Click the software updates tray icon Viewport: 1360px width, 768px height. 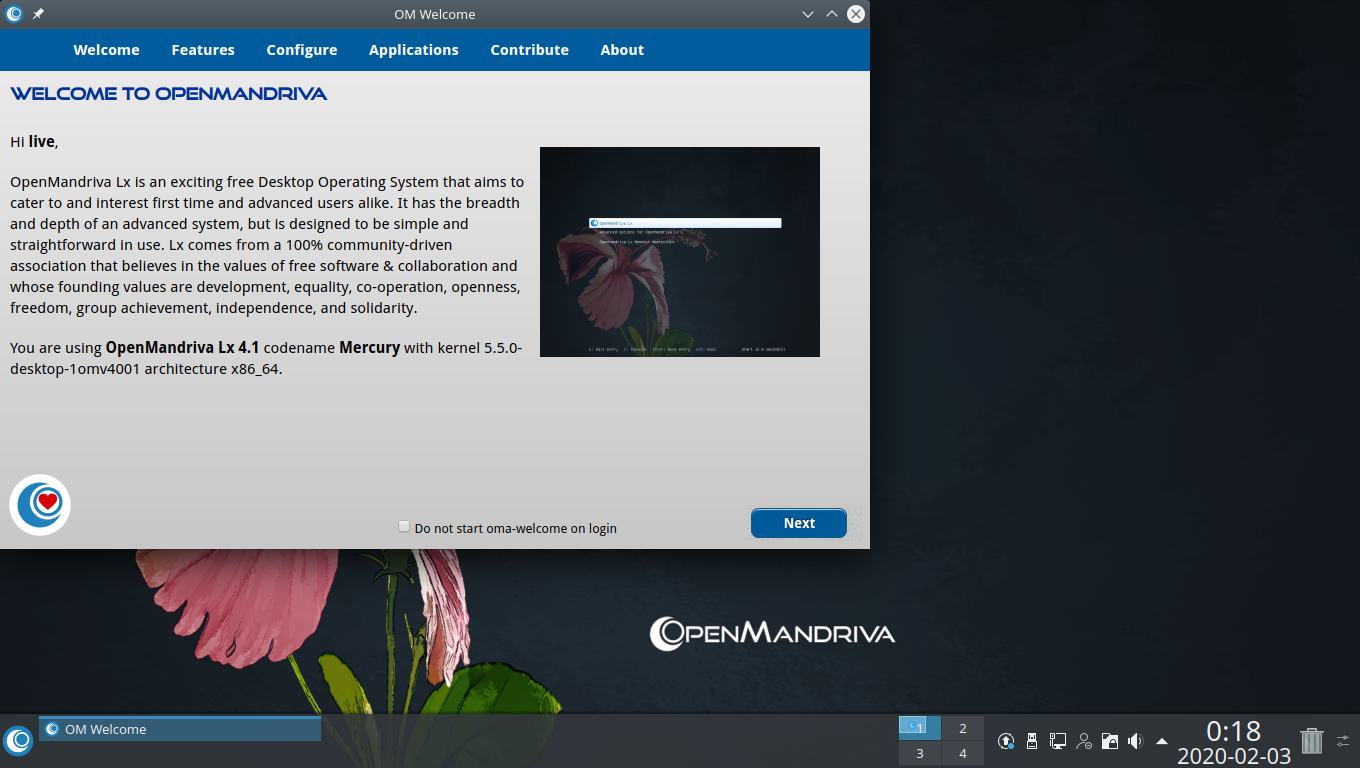(1006, 741)
